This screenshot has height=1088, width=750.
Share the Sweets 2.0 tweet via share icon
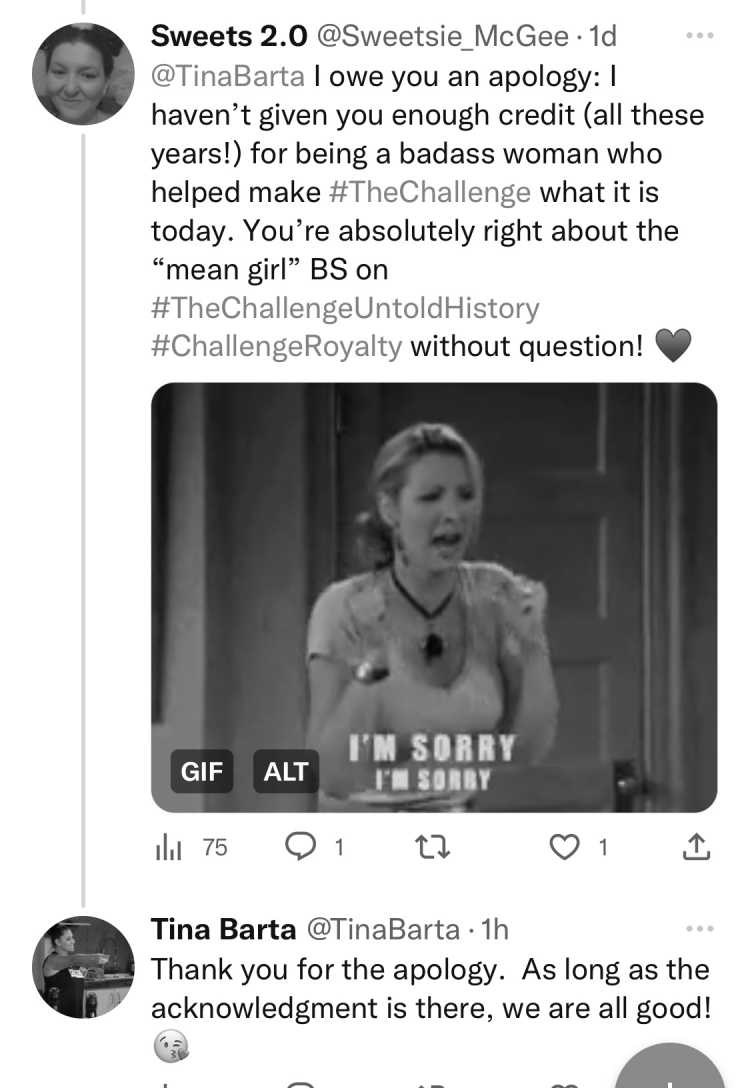click(x=696, y=847)
